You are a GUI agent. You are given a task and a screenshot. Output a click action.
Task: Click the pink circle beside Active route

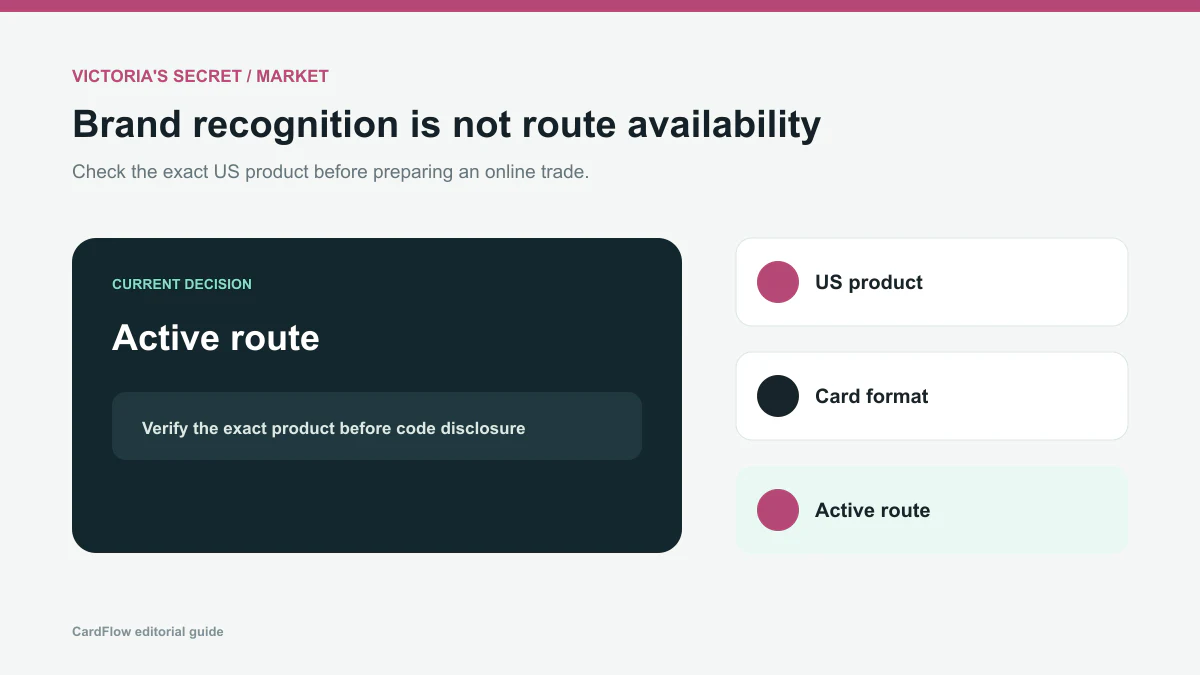click(778, 510)
